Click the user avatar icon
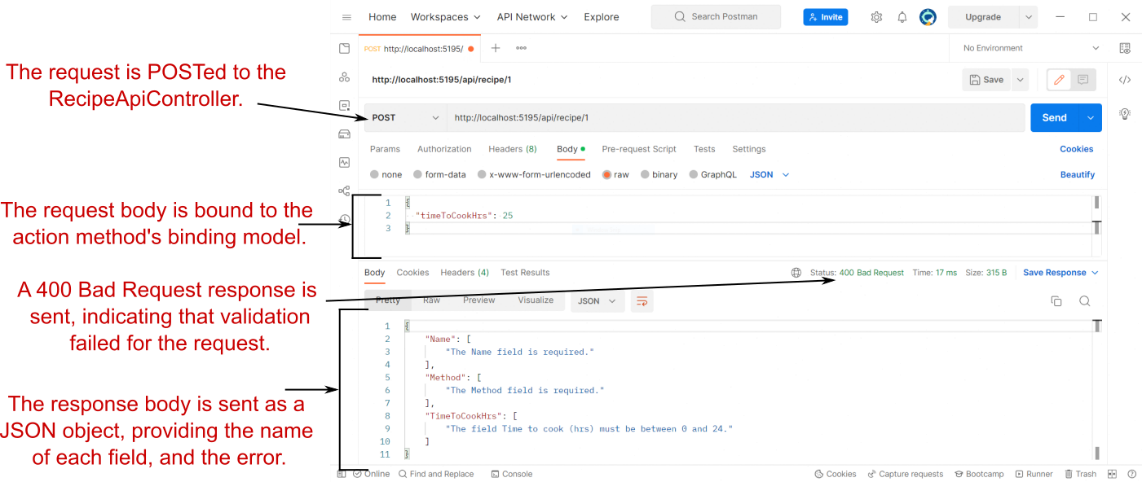This screenshot has height=482, width=1142. click(927, 17)
